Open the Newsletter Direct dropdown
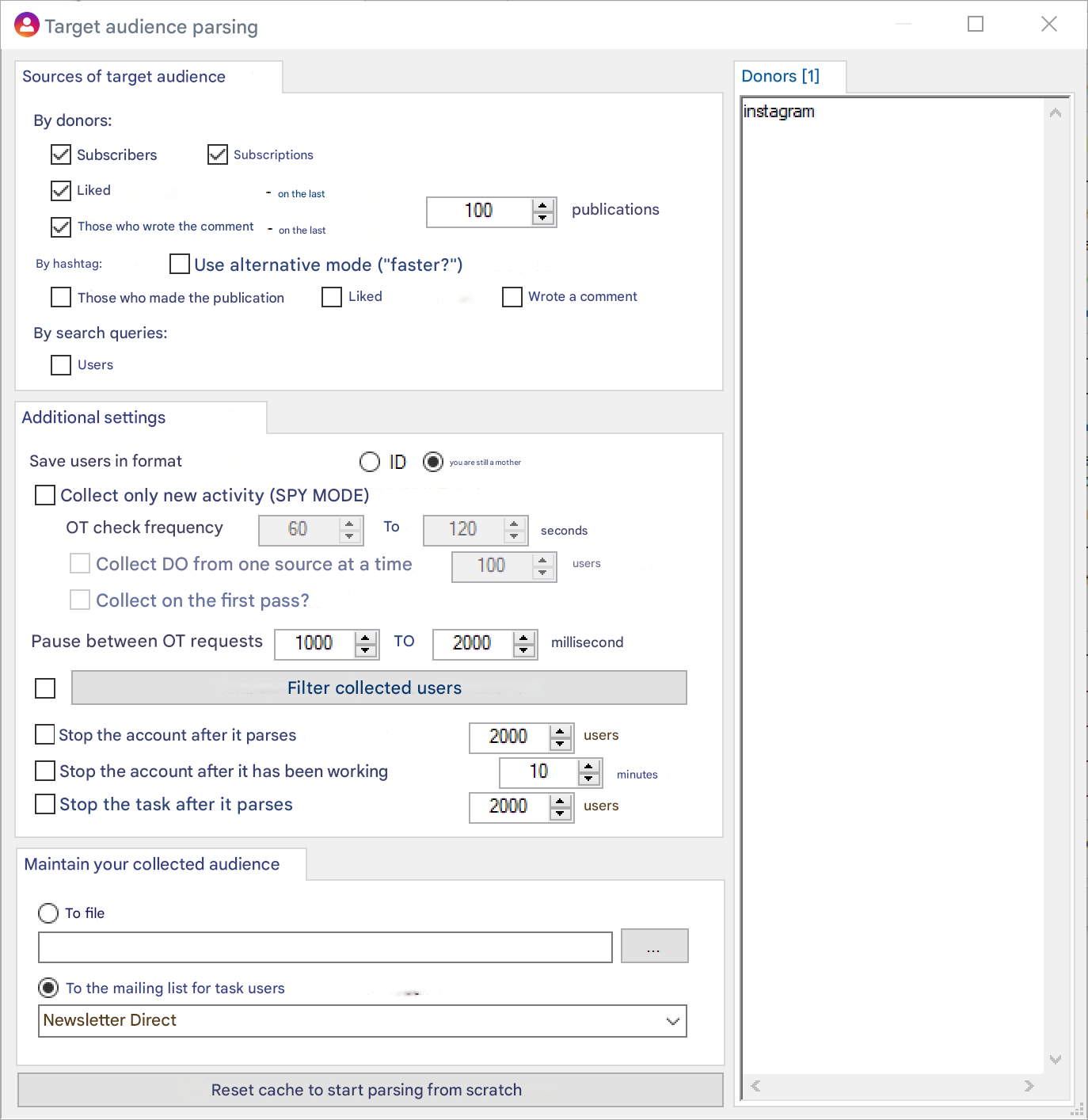Image resolution: width=1088 pixels, height=1120 pixels. tap(673, 1021)
